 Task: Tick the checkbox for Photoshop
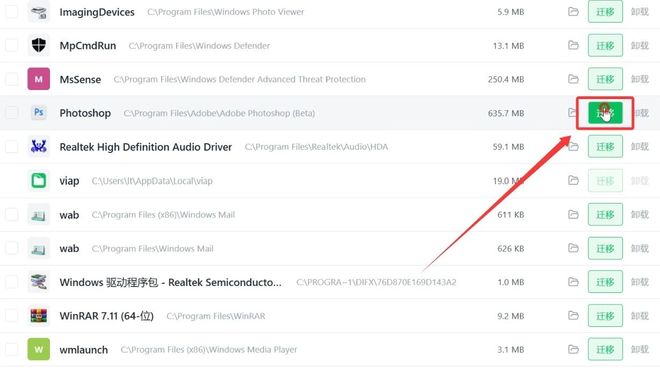pyautogui.click(x=11, y=113)
